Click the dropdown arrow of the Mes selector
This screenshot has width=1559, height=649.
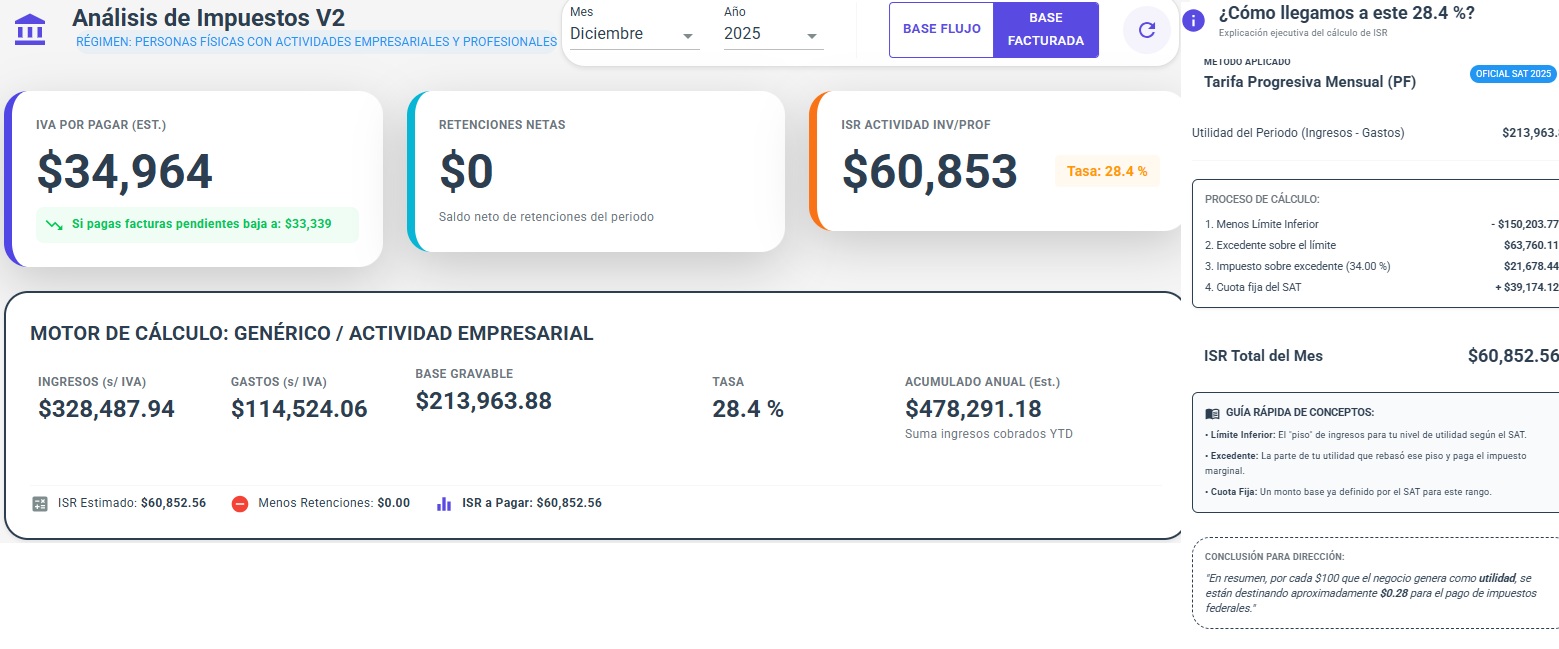click(688, 37)
